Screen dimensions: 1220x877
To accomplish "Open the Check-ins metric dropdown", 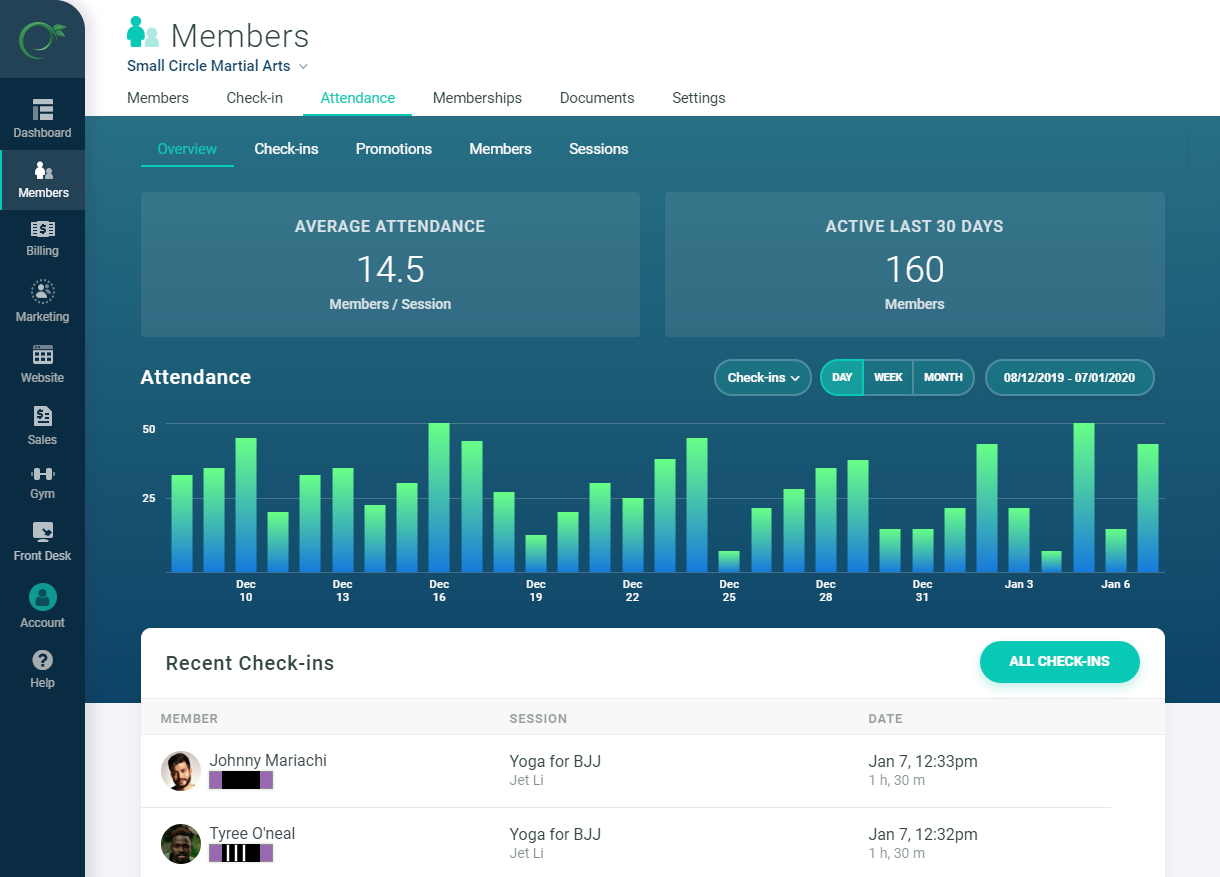I will coord(762,377).
